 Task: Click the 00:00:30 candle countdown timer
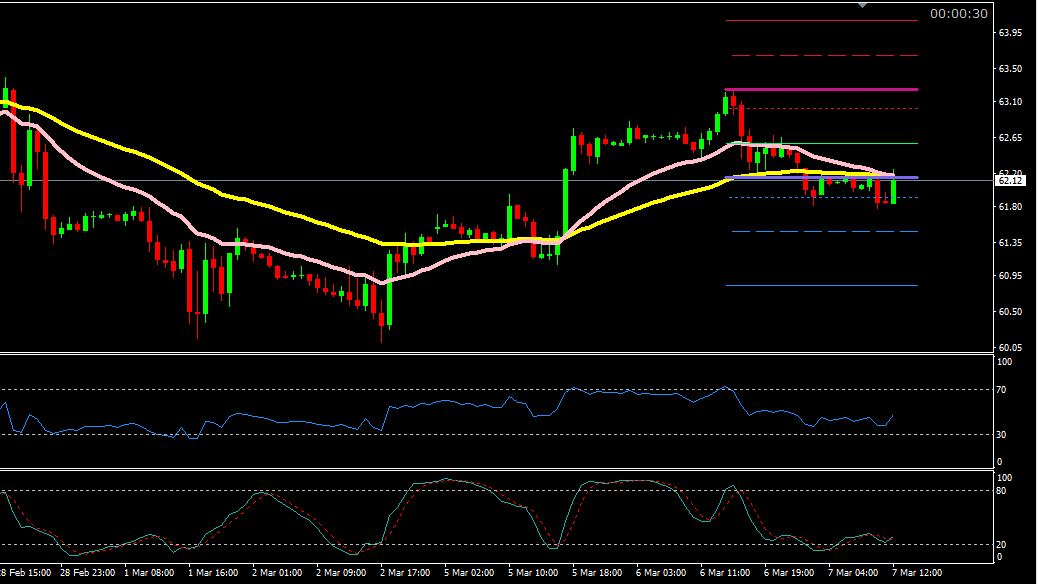point(959,13)
